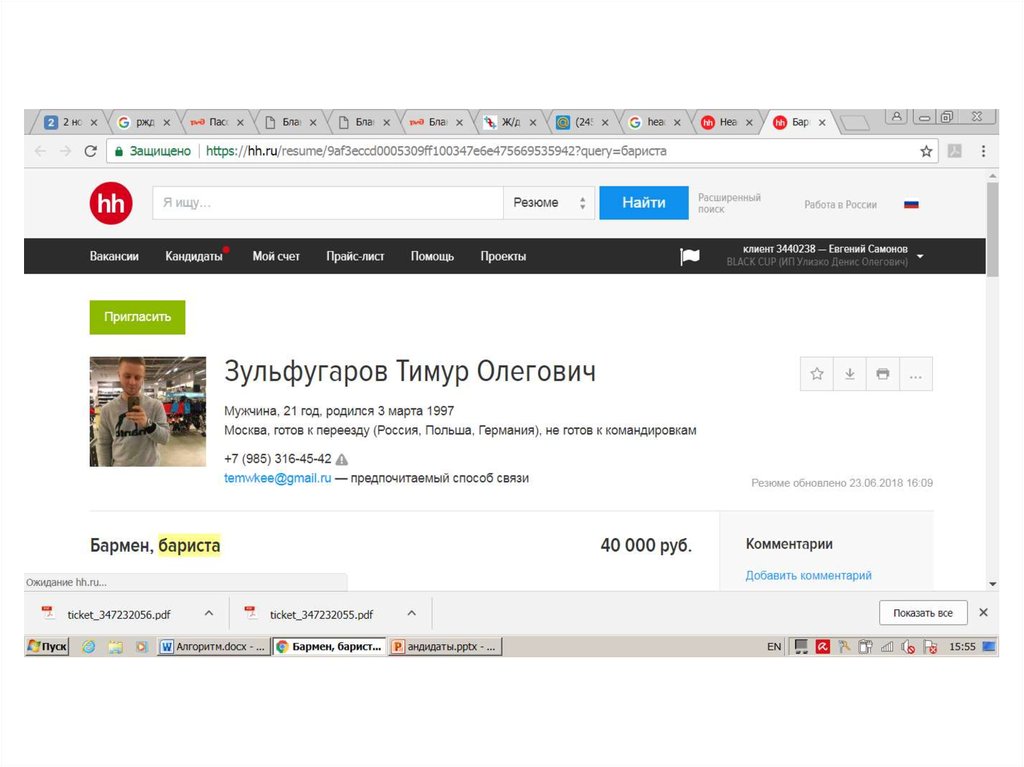Open the Вакансии menu item
The image size is (1024, 767).
114,257
